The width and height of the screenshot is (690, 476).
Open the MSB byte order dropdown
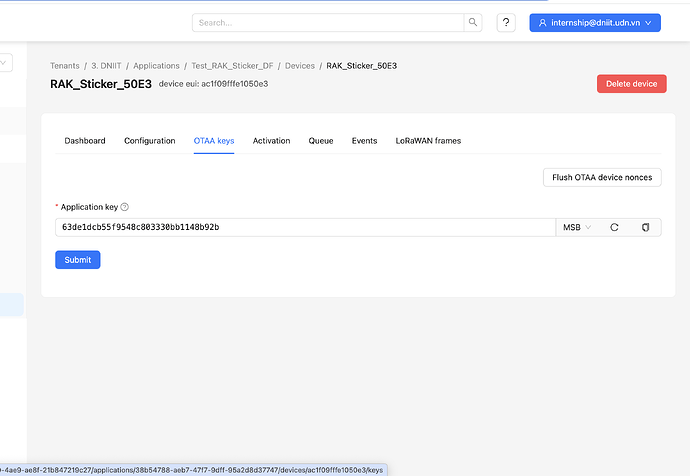tap(577, 228)
